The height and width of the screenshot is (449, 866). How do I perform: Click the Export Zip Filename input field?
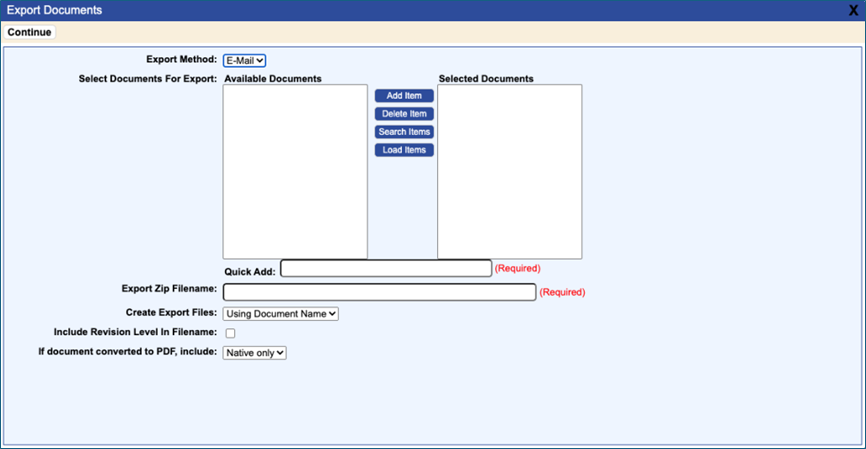tap(379, 292)
